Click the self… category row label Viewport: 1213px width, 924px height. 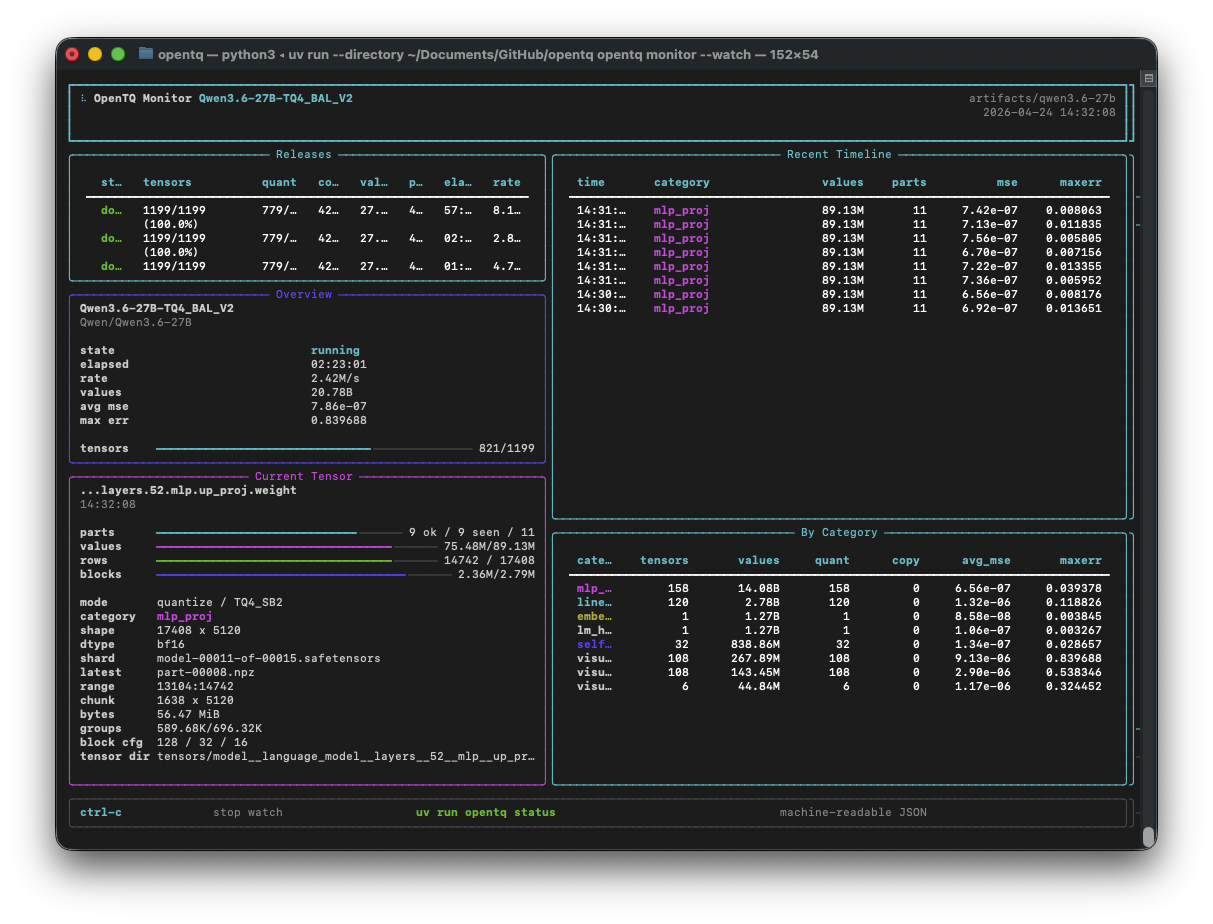(x=594, y=645)
